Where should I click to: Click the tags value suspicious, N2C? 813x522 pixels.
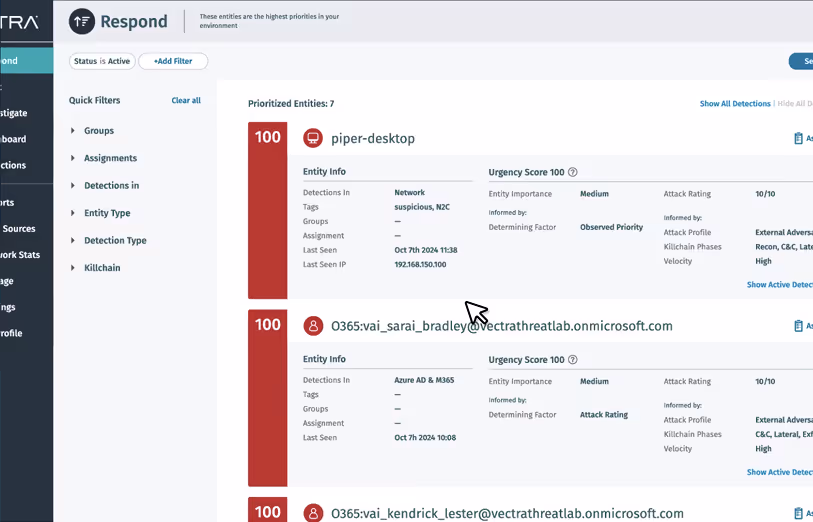(422, 207)
